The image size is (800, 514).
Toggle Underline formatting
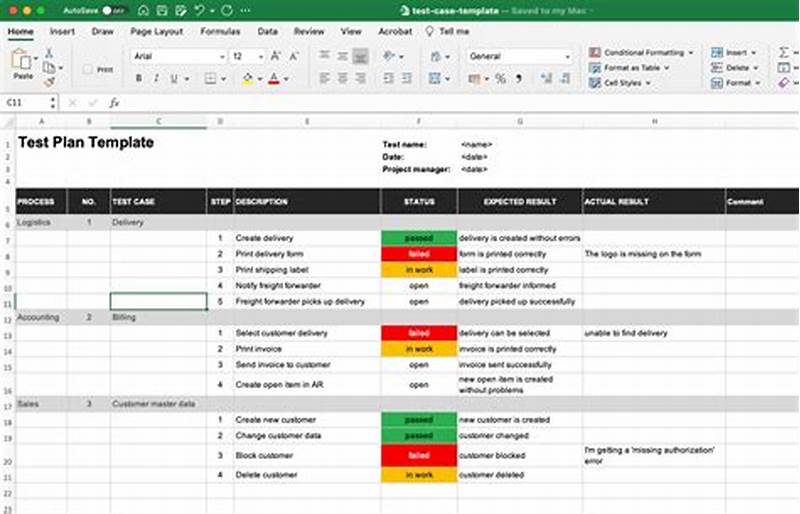click(x=174, y=78)
